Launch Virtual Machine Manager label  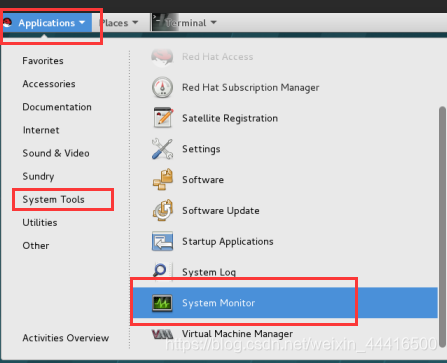pyautogui.click(x=237, y=334)
